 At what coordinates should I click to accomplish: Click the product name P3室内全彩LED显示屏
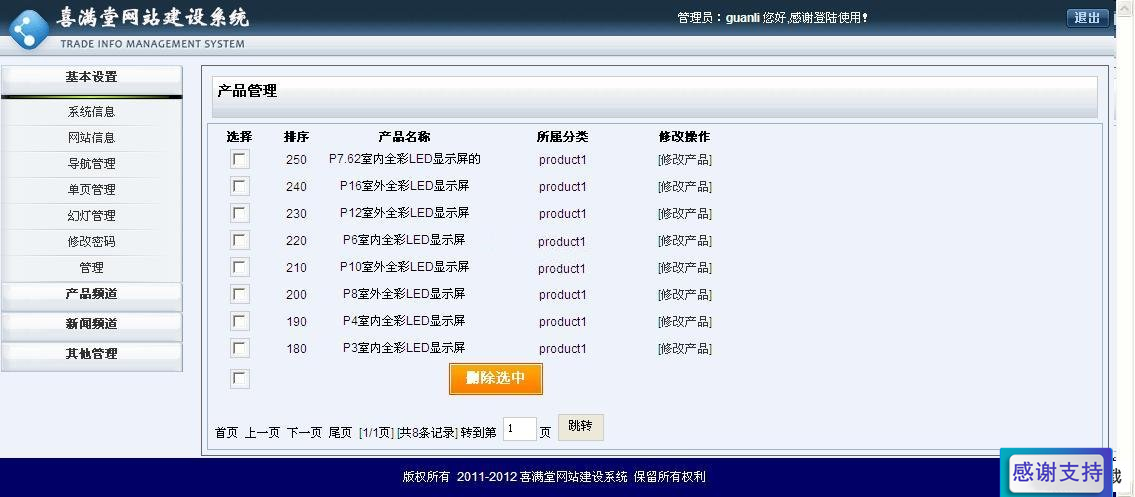404,347
